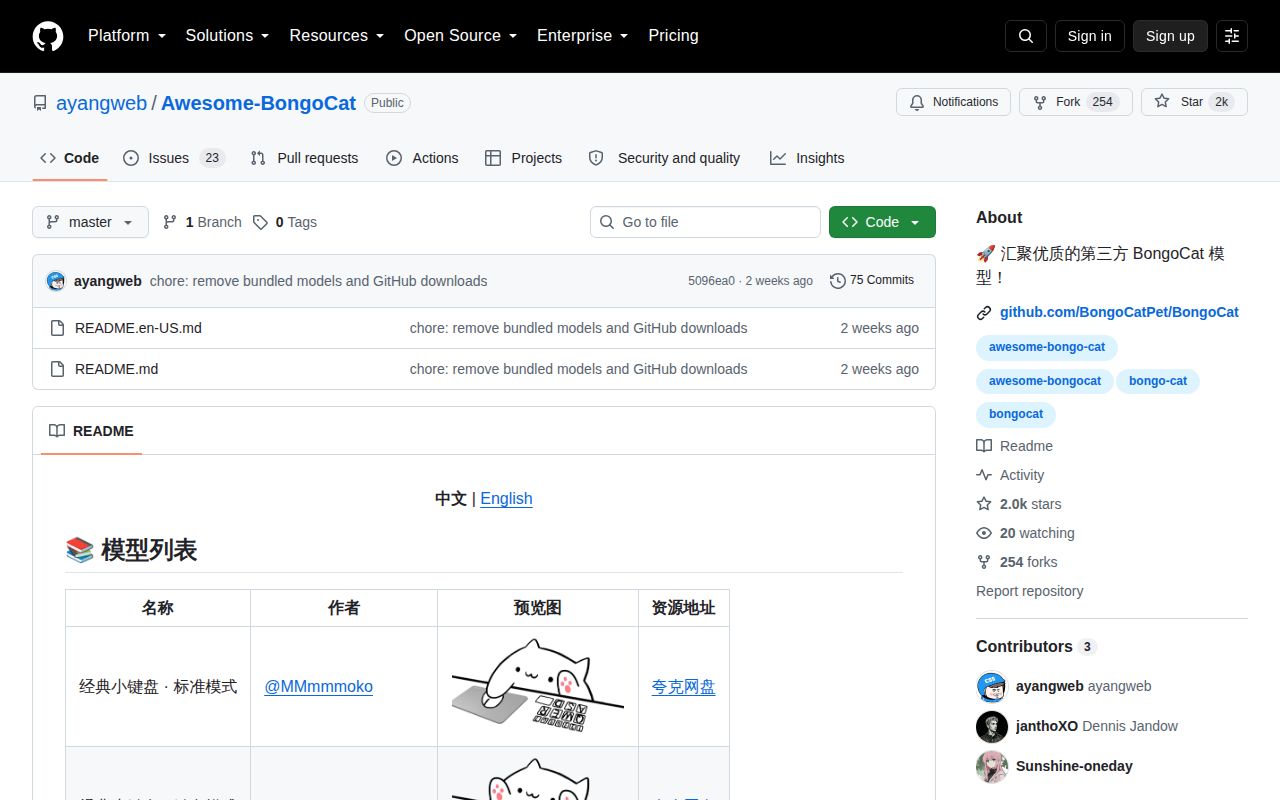Open Security and quality tab
Screen dimensions: 1280x800
(664, 158)
